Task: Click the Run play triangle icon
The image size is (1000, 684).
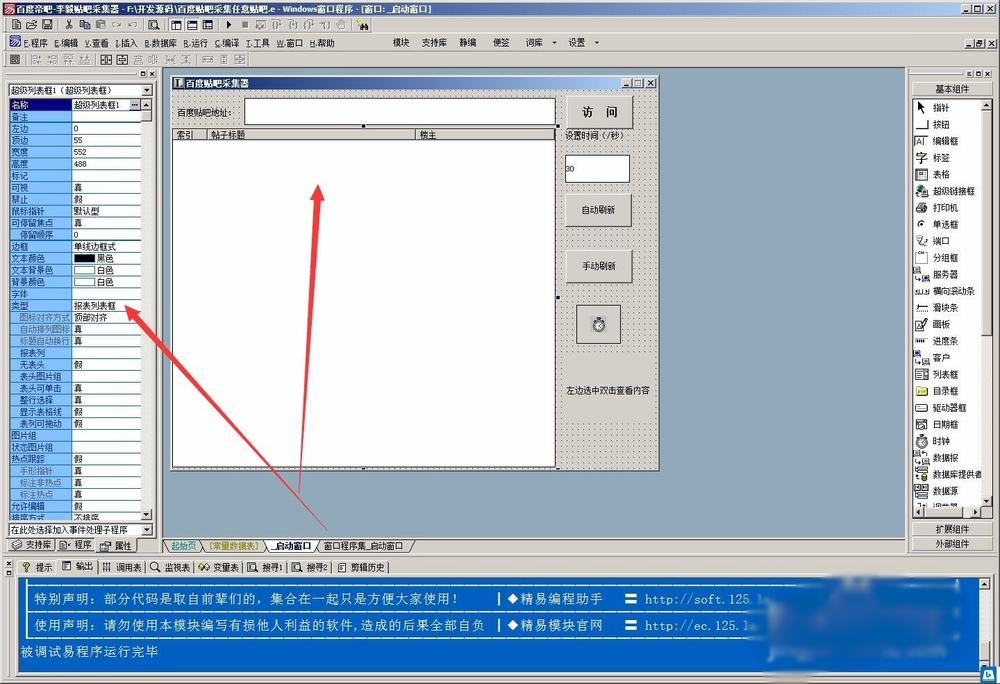Action: click(229, 25)
